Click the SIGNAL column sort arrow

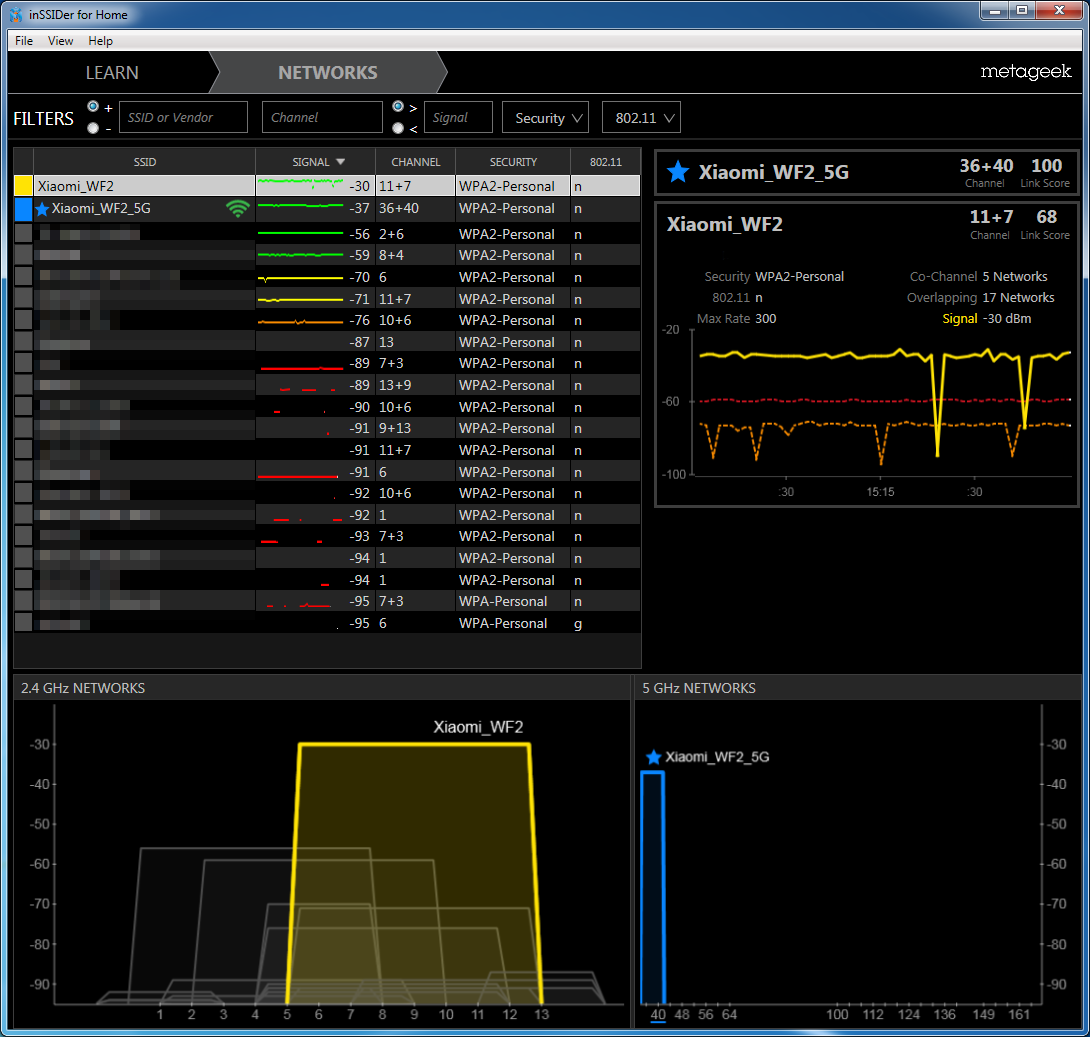point(341,162)
